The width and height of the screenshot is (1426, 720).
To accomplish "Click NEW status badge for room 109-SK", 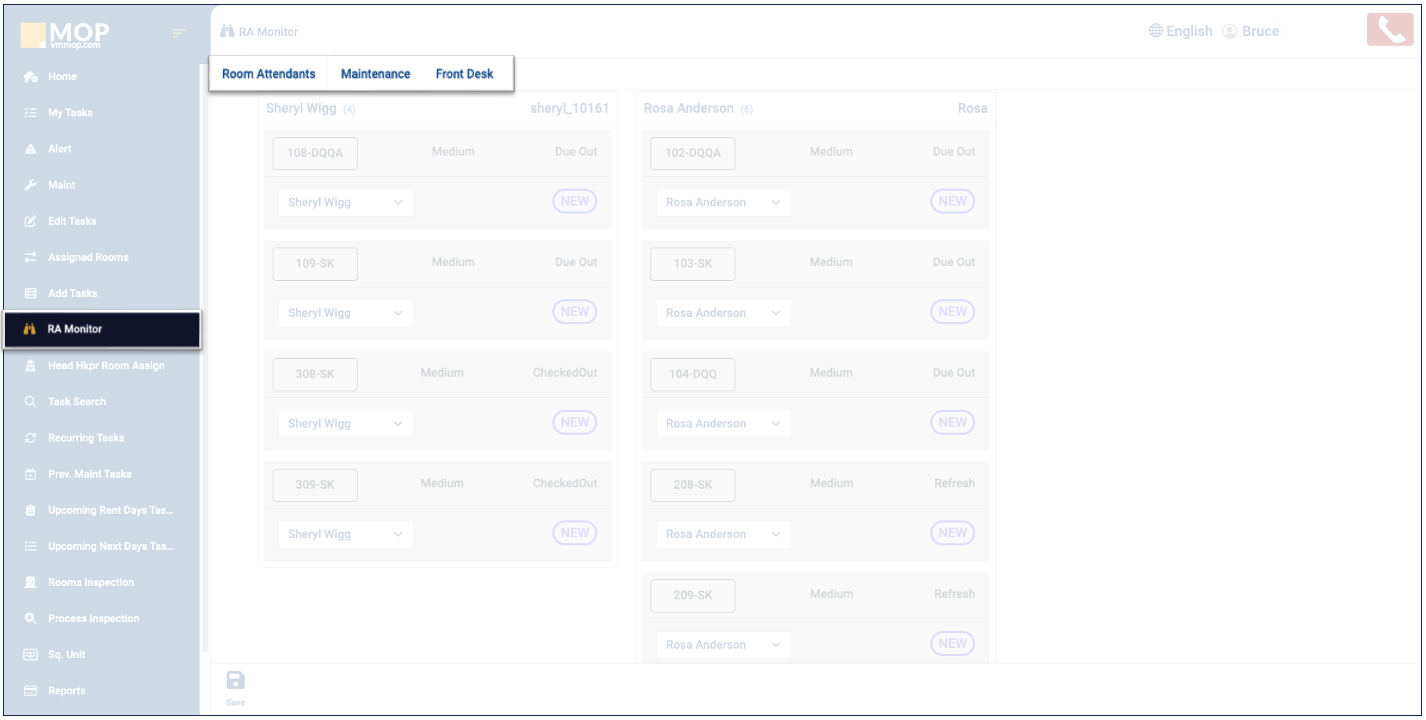I will click(x=574, y=312).
